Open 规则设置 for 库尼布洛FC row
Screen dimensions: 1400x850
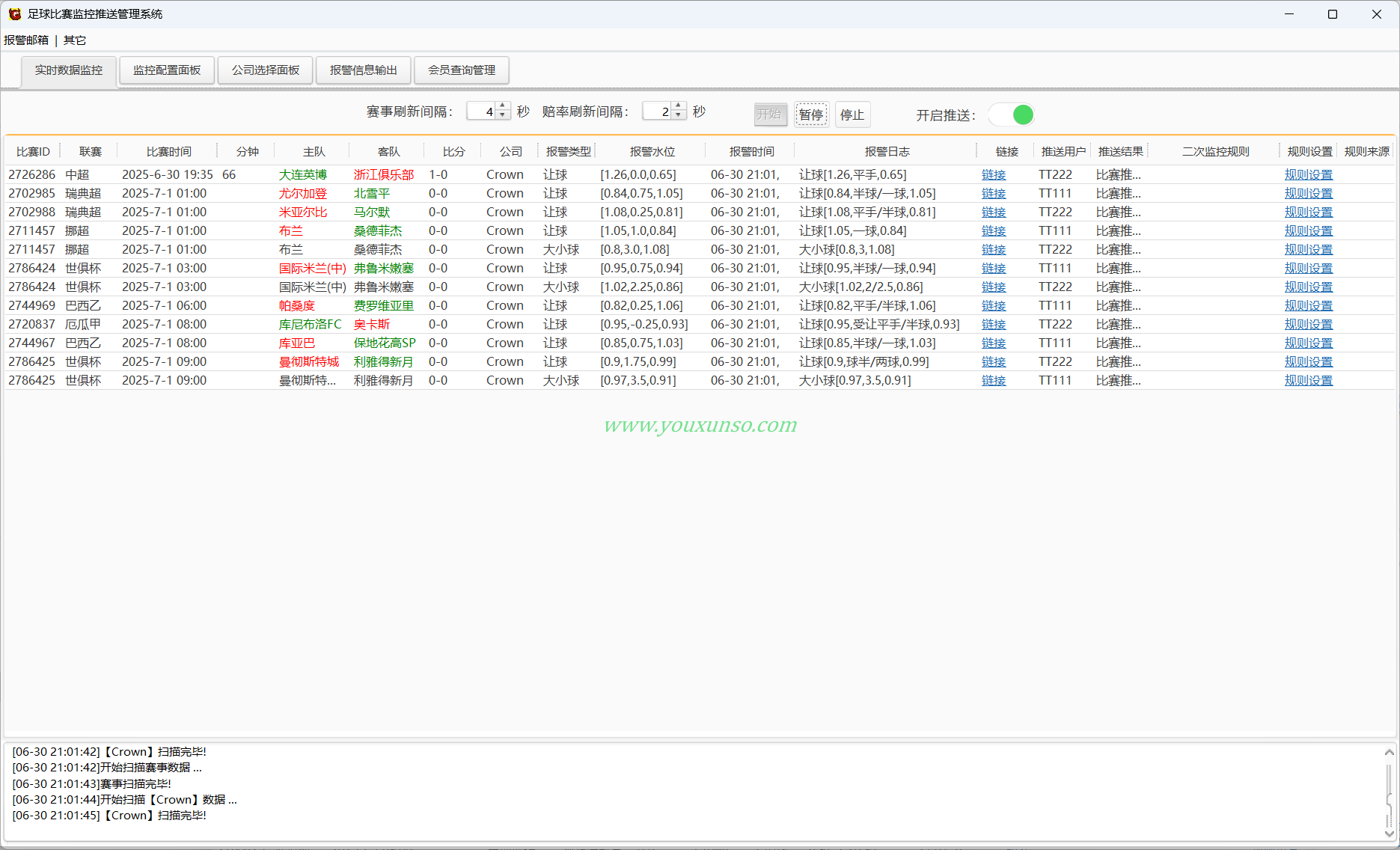point(1309,324)
